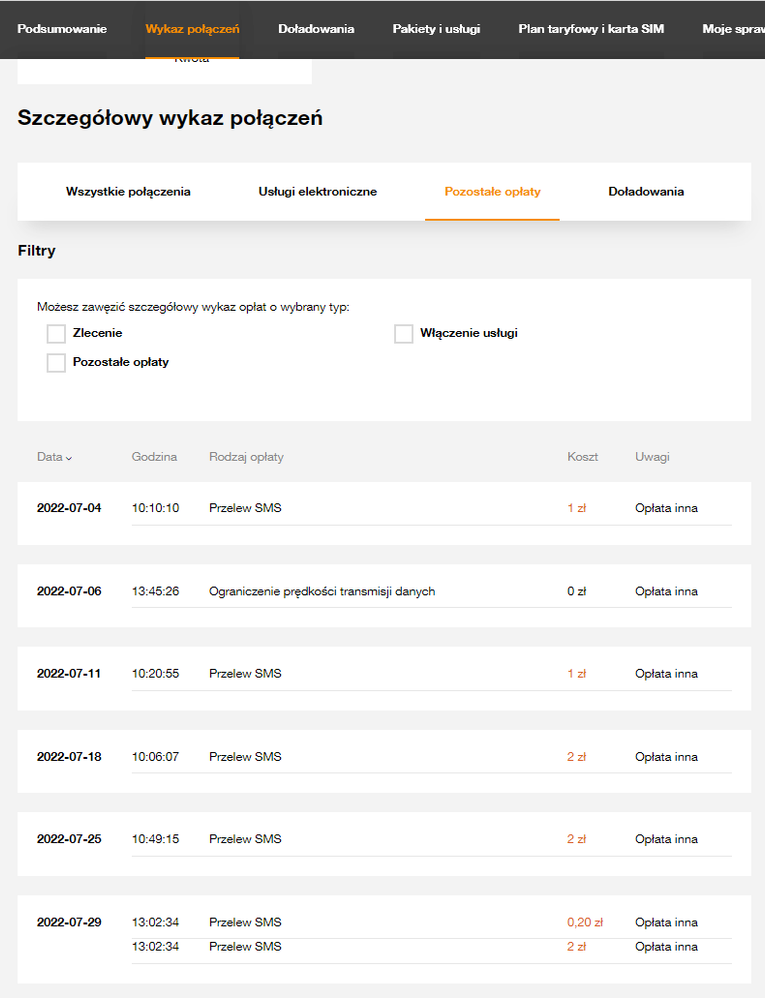Select the Ograniczenie prędkości transmisji danych entry
The height and width of the screenshot is (998, 765).
point(322,591)
